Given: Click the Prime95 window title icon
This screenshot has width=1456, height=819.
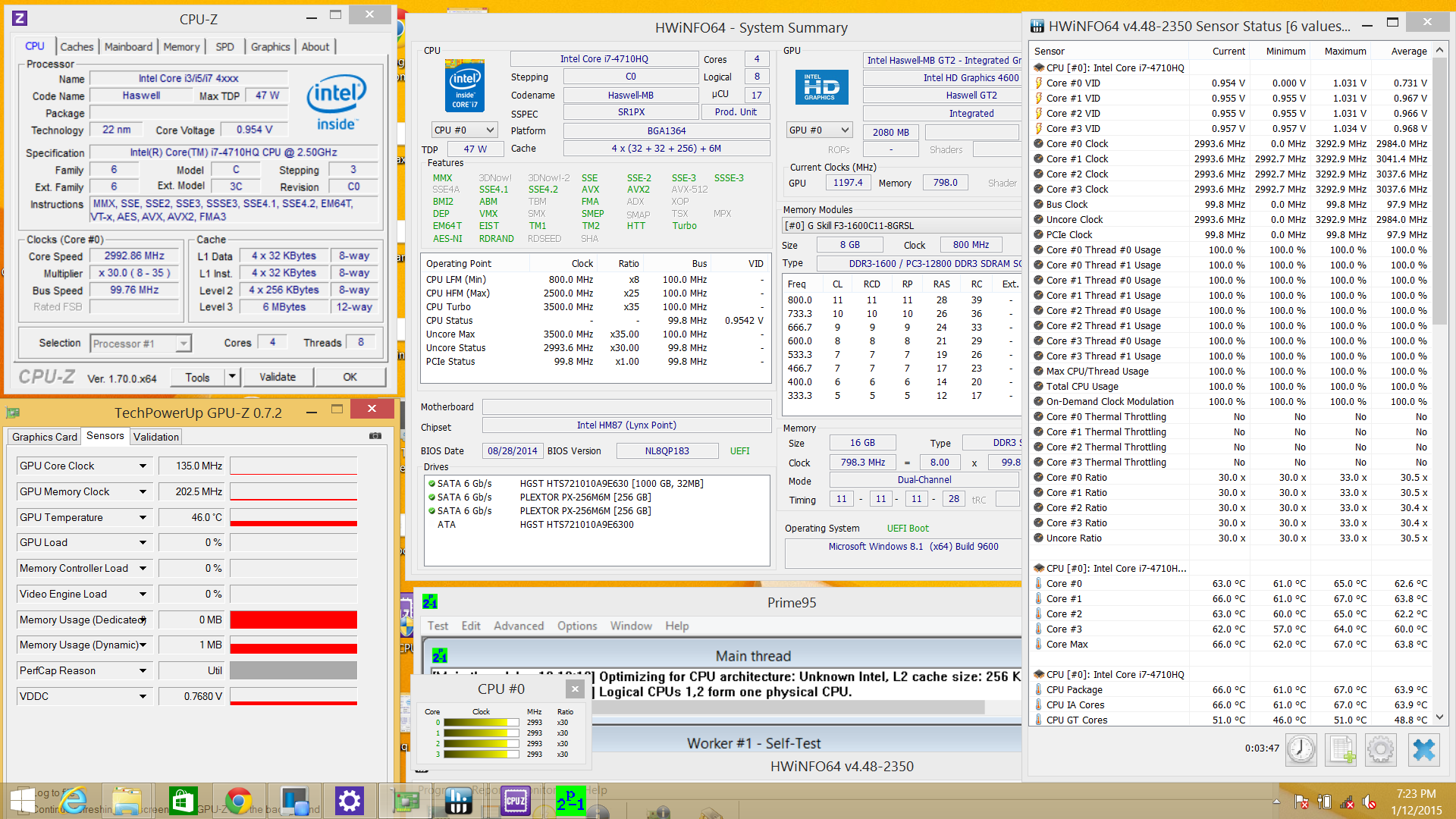Looking at the screenshot, I should click(430, 602).
